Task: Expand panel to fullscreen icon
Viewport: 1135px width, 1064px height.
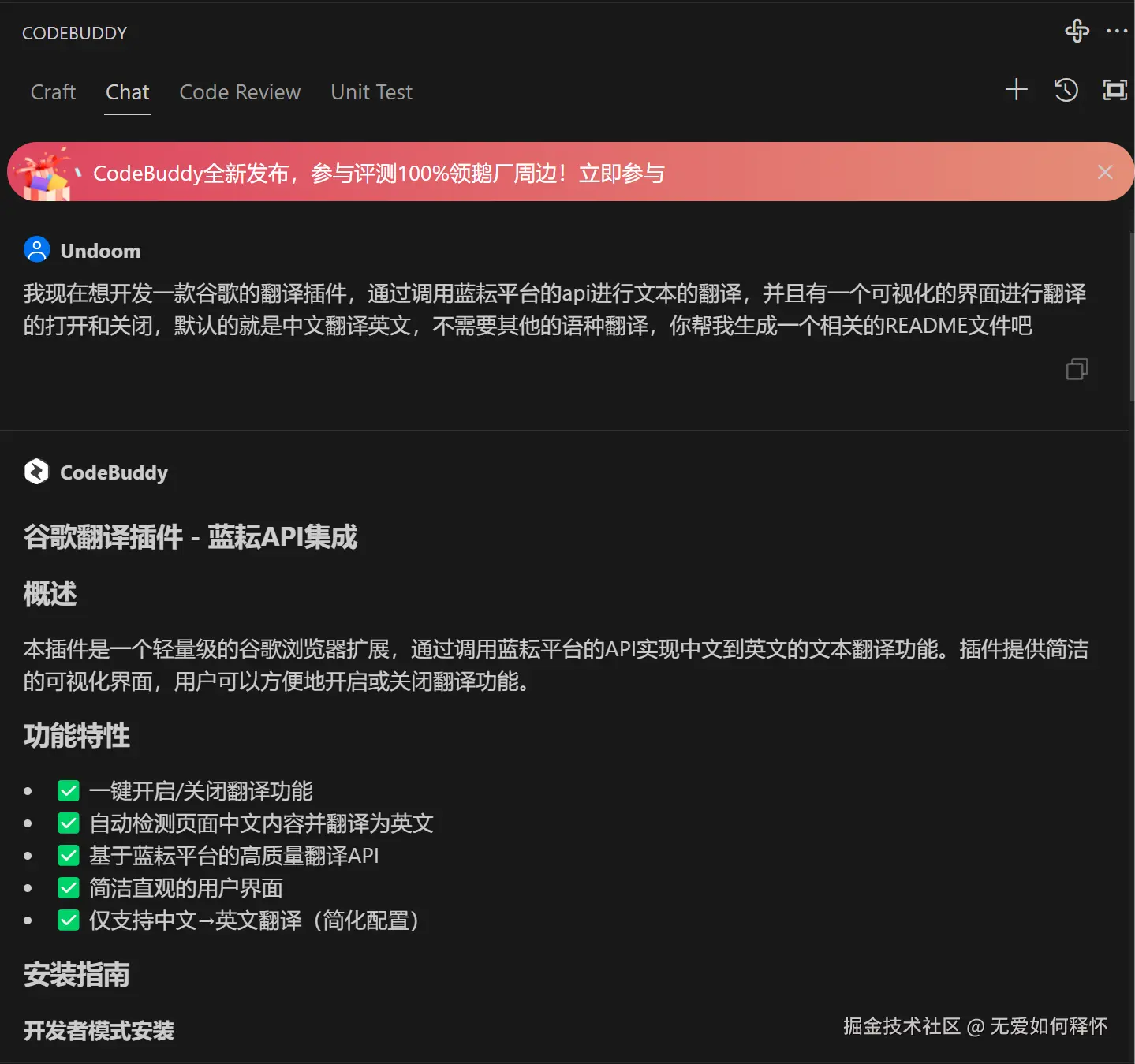Action: (x=1114, y=90)
